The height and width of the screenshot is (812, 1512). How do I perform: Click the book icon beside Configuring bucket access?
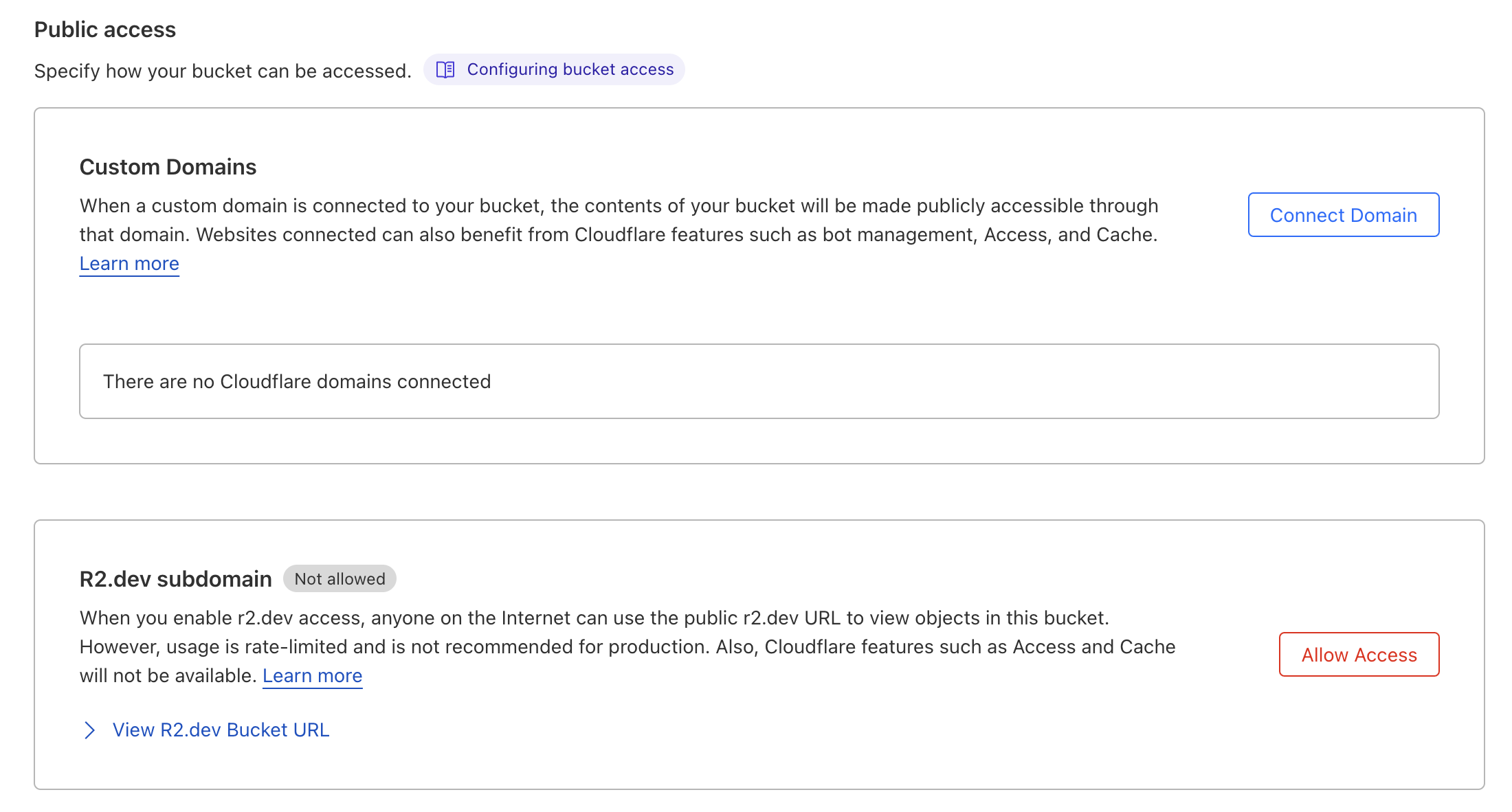[447, 69]
